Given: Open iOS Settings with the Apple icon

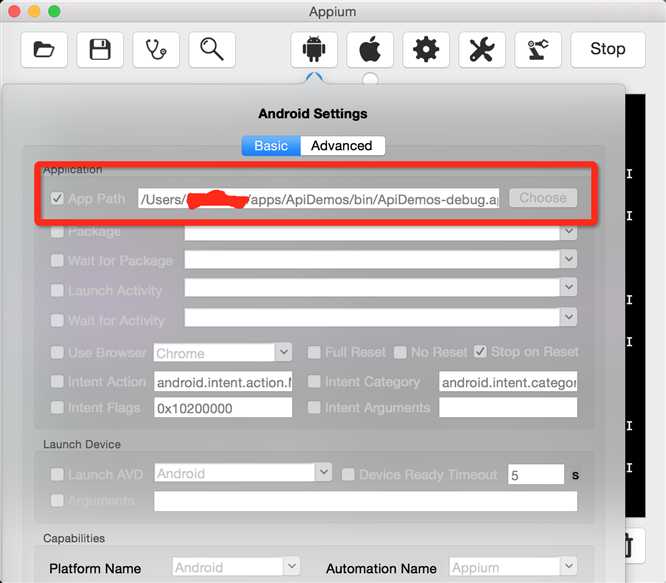Looking at the screenshot, I should pos(370,50).
